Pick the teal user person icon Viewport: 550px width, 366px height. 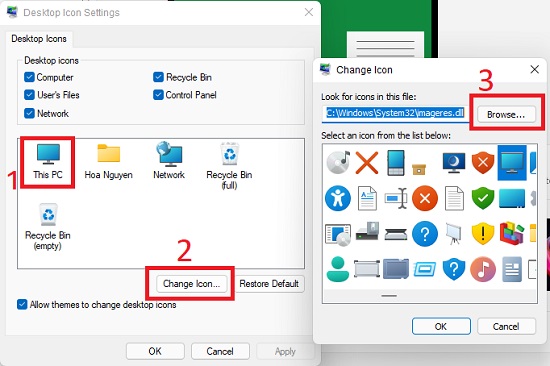tap(338, 269)
